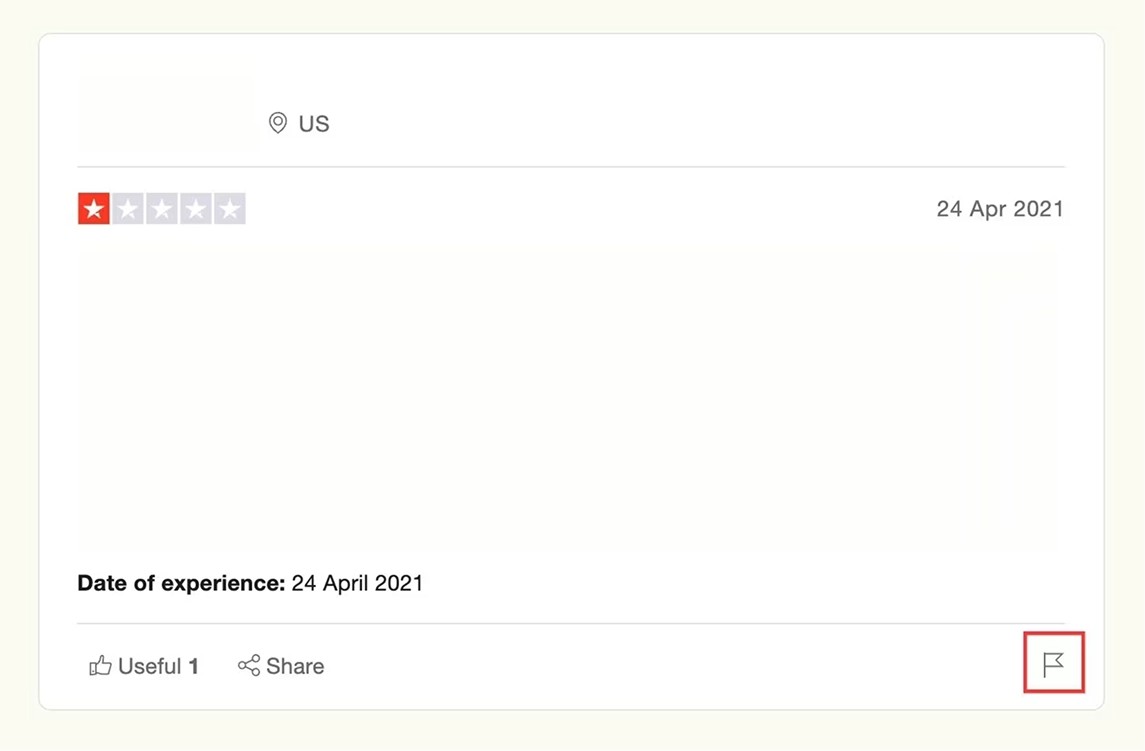Click the 'Date of experience:' bold label
1145x751 pixels.
tap(181, 583)
